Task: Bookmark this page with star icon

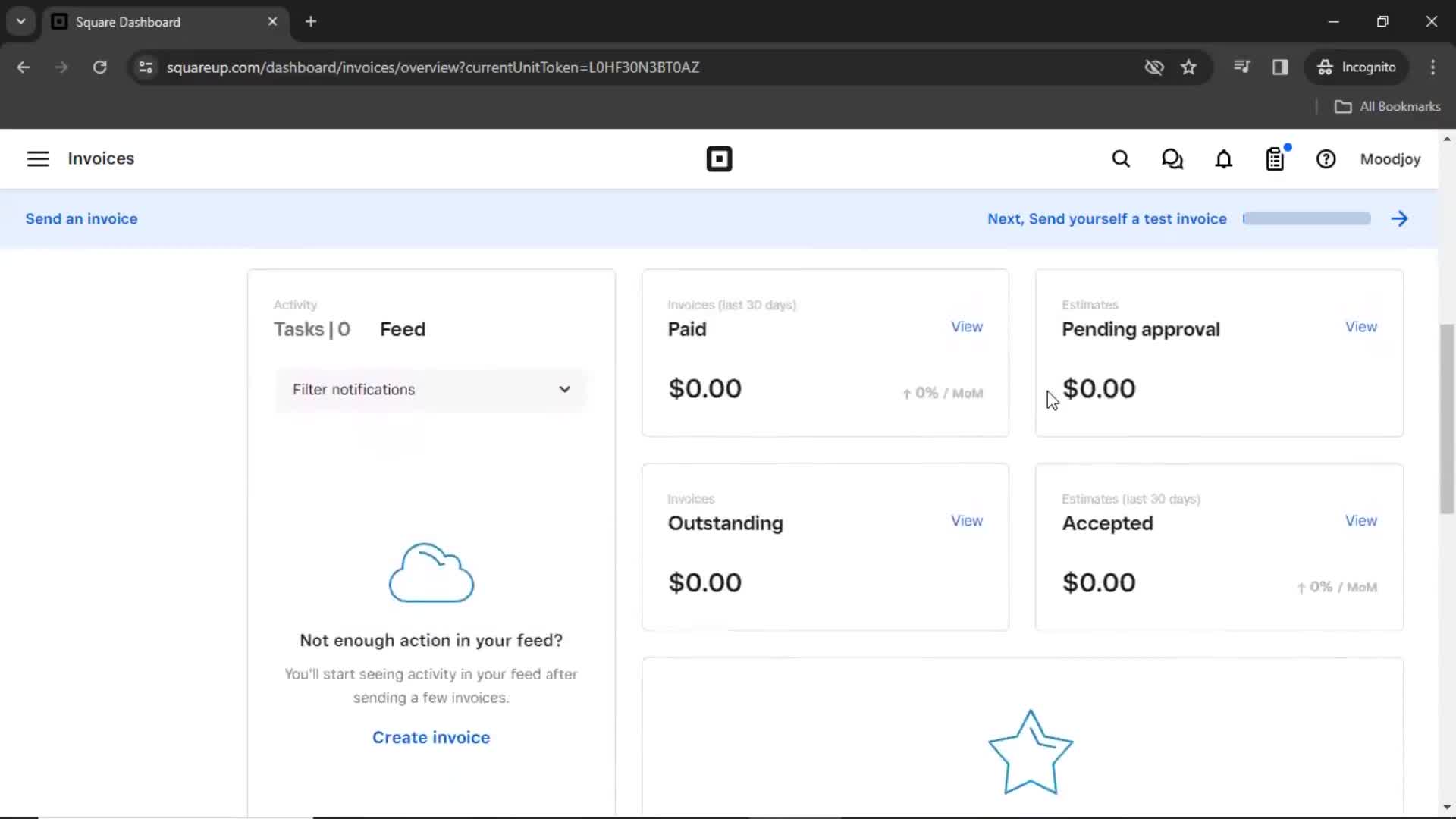Action: [1188, 67]
